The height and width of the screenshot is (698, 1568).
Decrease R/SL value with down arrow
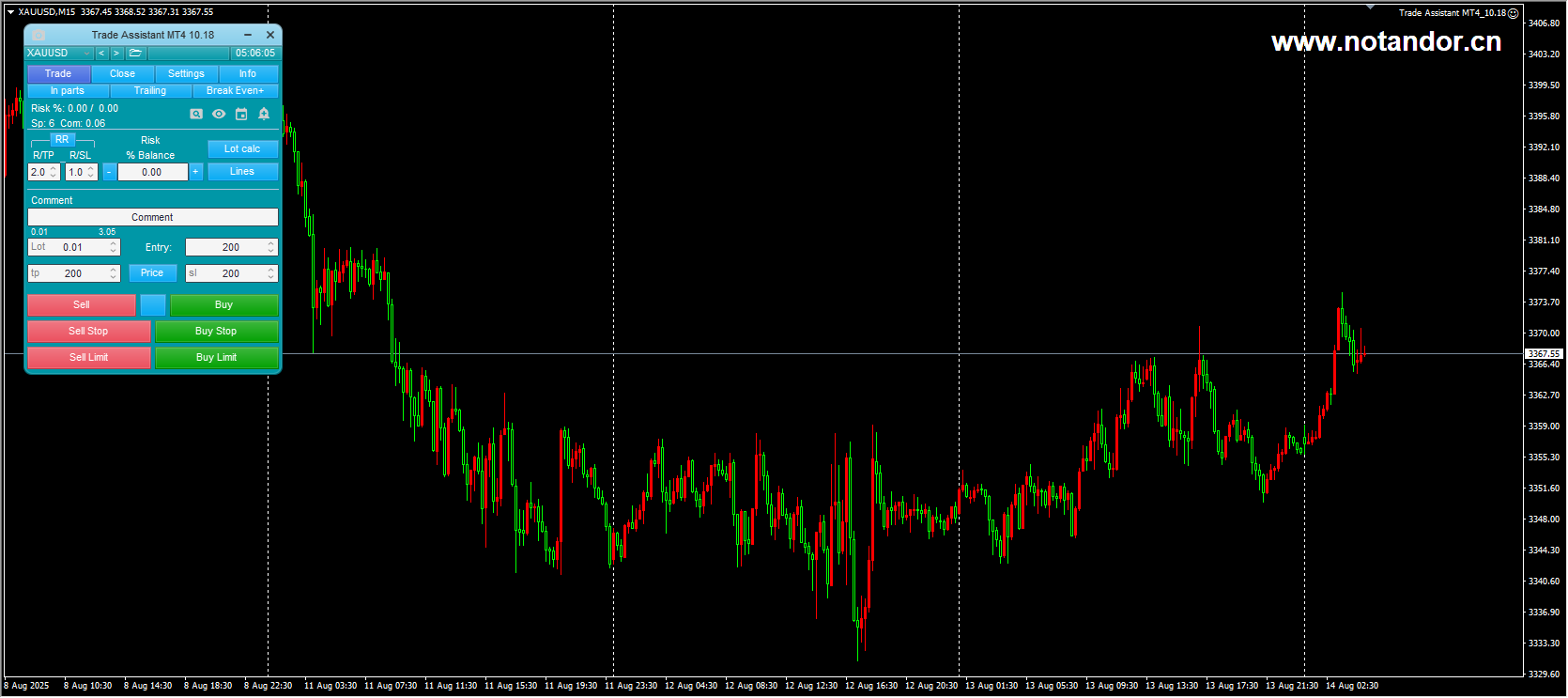pos(91,177)
